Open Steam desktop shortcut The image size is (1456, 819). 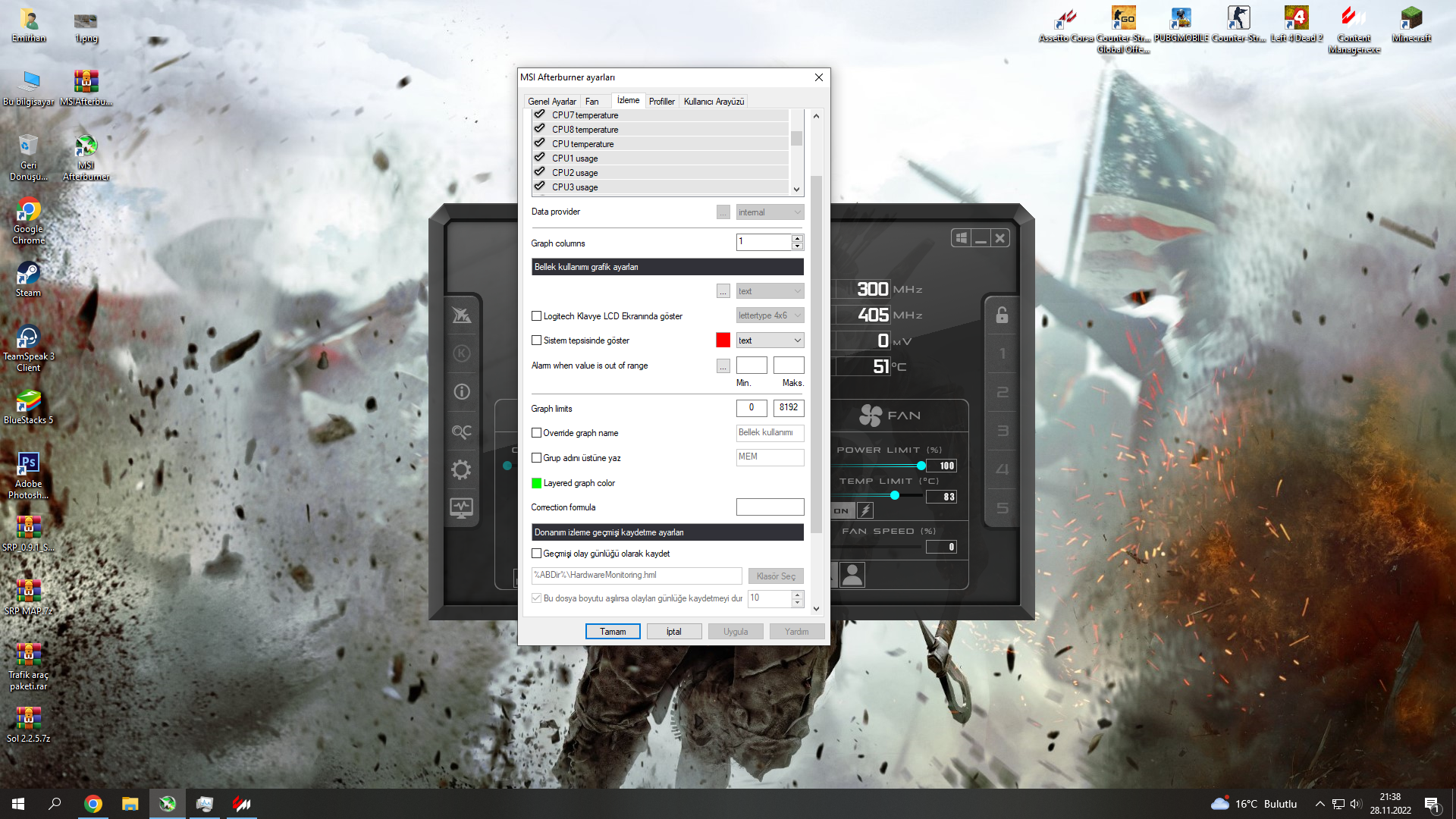point(29,279)
